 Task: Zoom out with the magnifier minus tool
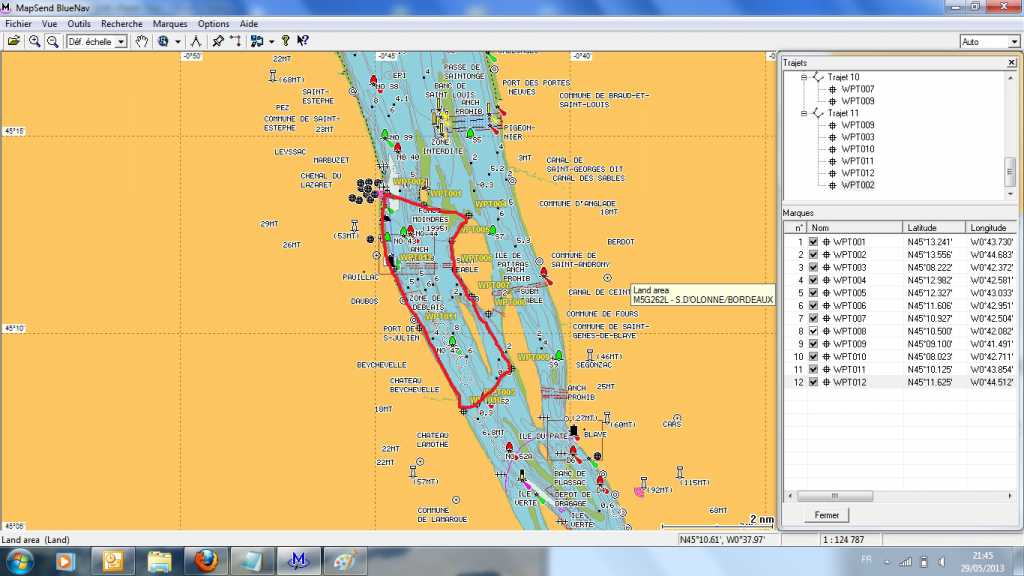tap(52, 41)
